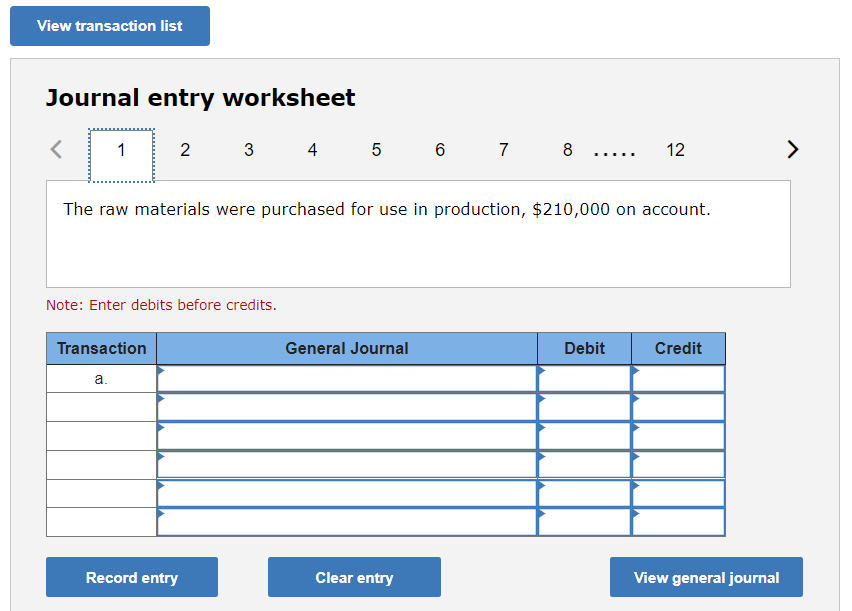Image resolution: width=852 pixels, height=611 pixels.
Task: Switch to journal entry tab 2
Action: click(185, 150)
